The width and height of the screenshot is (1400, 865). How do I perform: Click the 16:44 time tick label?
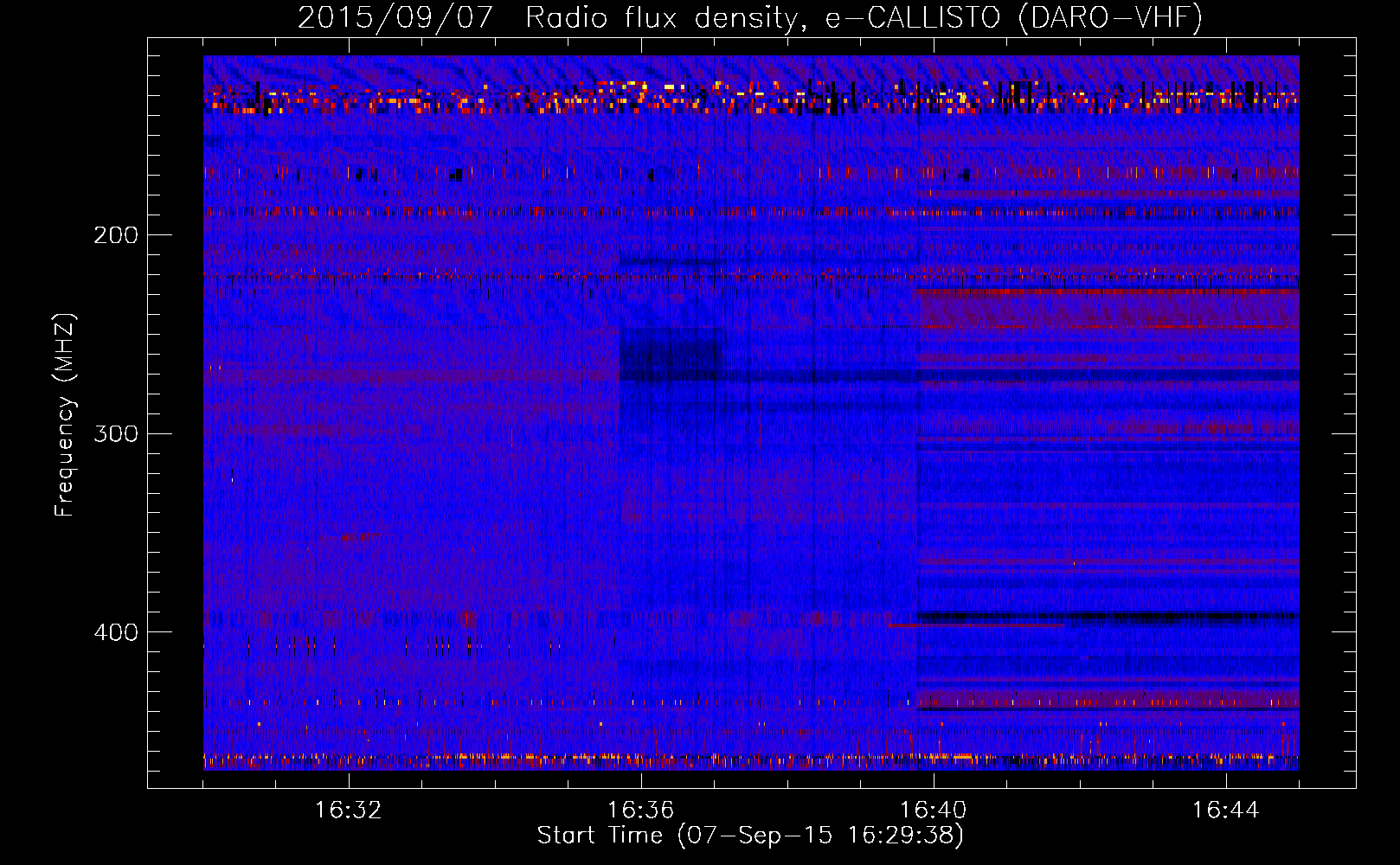(1225, 811)
